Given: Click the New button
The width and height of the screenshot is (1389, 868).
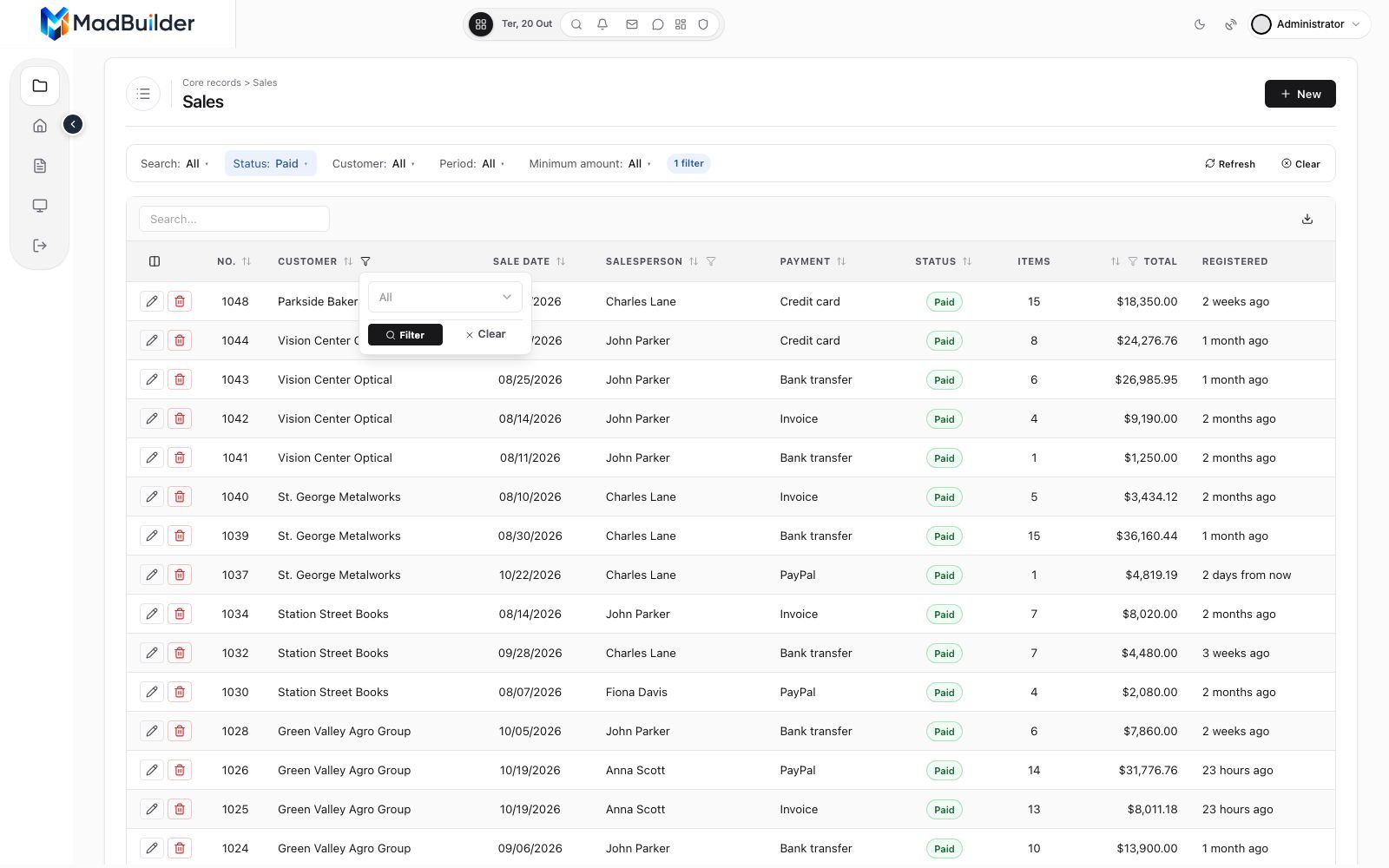Looking at the screenshot, I should point(1300,94).
